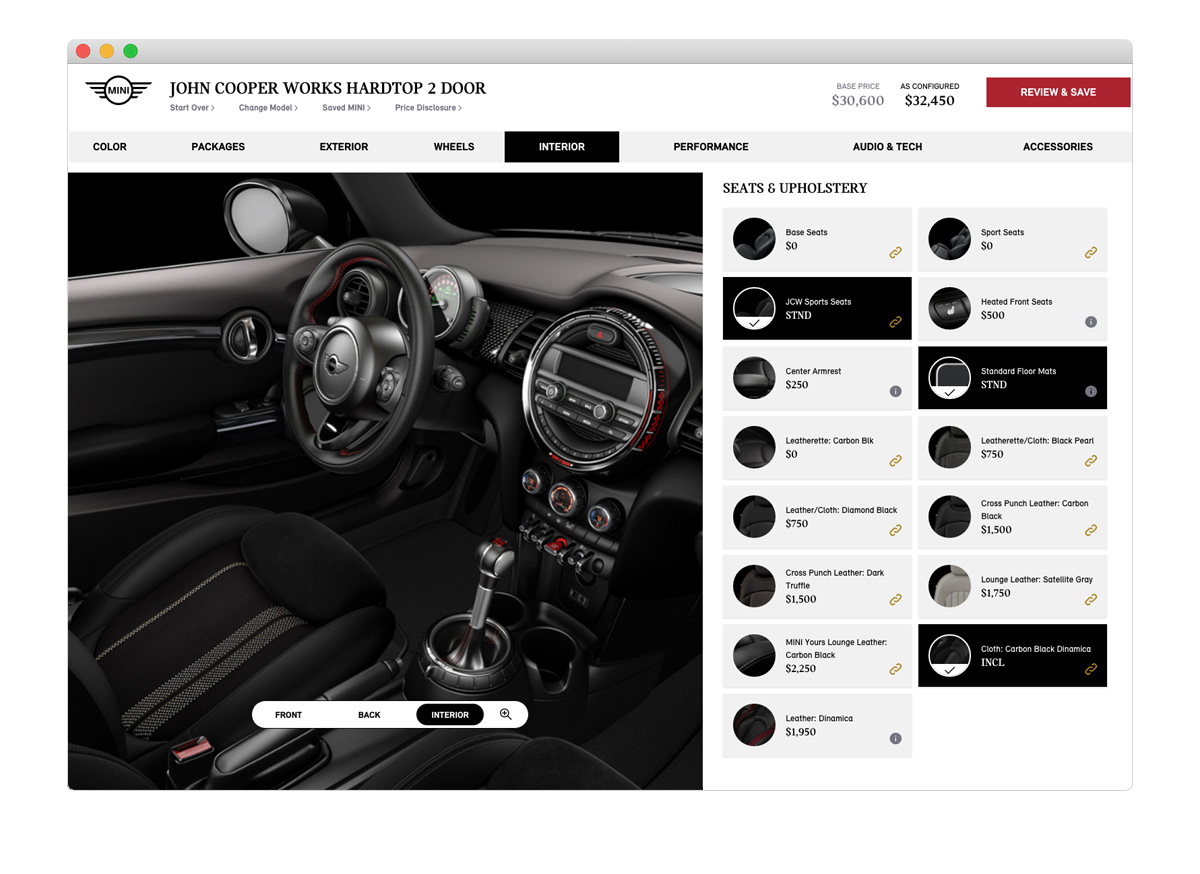
Task: Add Center Armrest thumbnail option
Action: pos(754,378)
